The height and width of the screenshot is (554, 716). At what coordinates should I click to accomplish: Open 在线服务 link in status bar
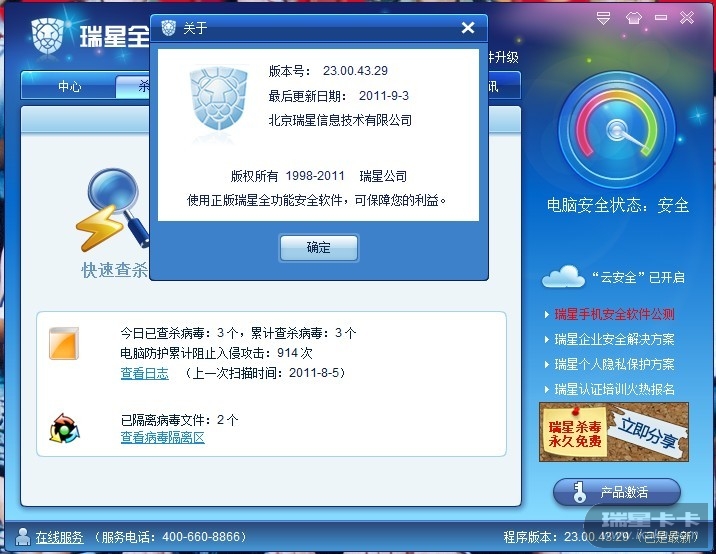(59, 537)
